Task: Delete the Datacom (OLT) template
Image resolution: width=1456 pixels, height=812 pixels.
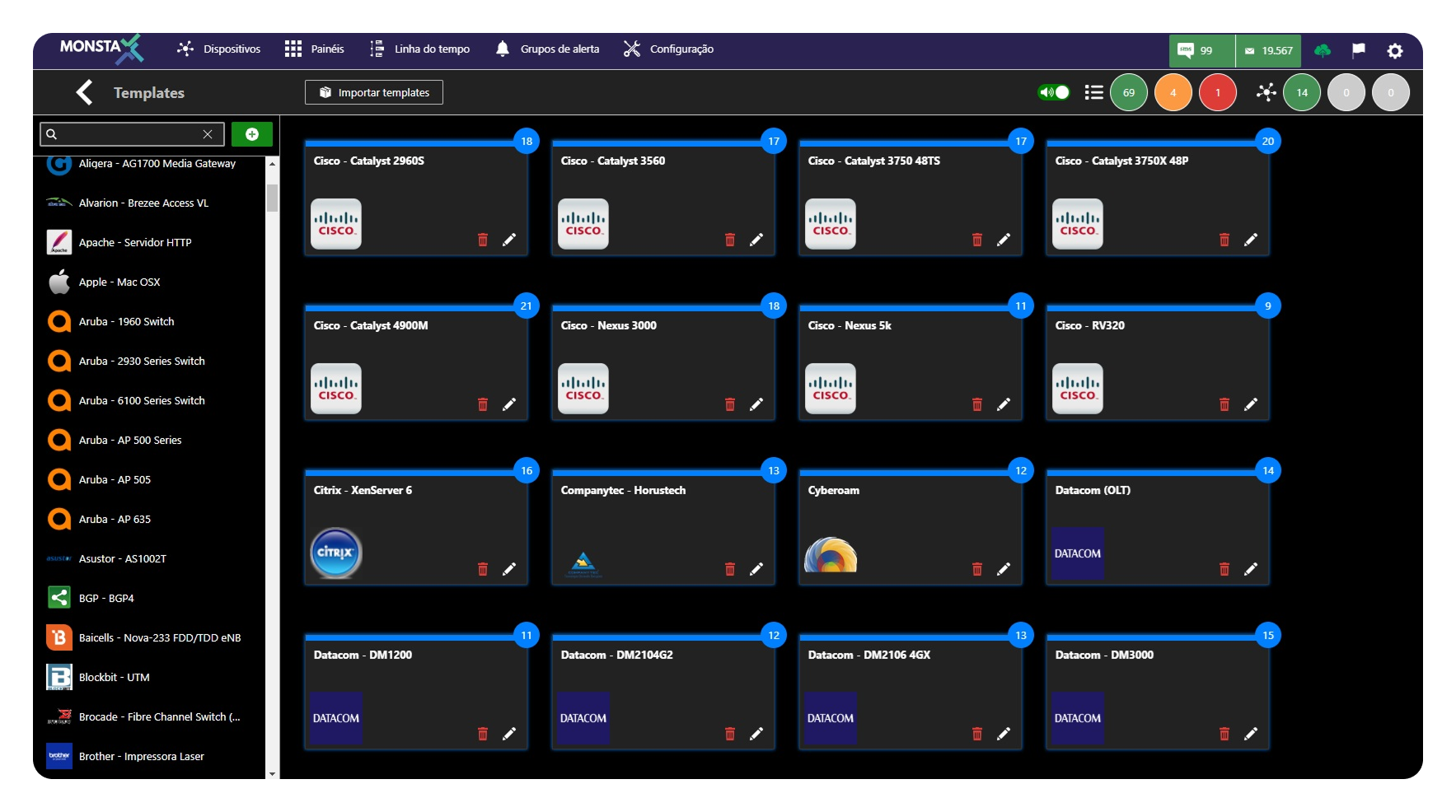Action: click(x=1224, y=569)
